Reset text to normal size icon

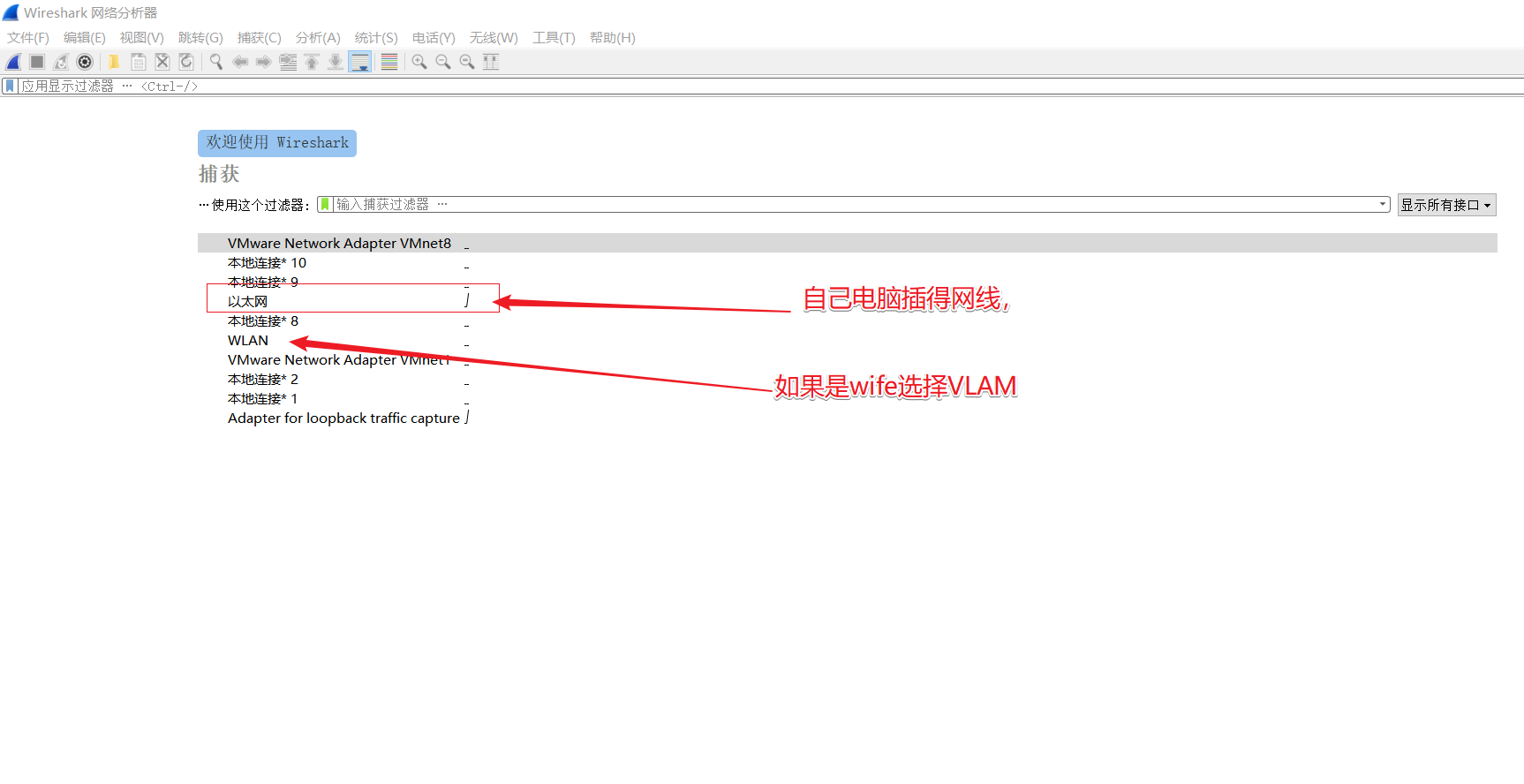[467, 62]
